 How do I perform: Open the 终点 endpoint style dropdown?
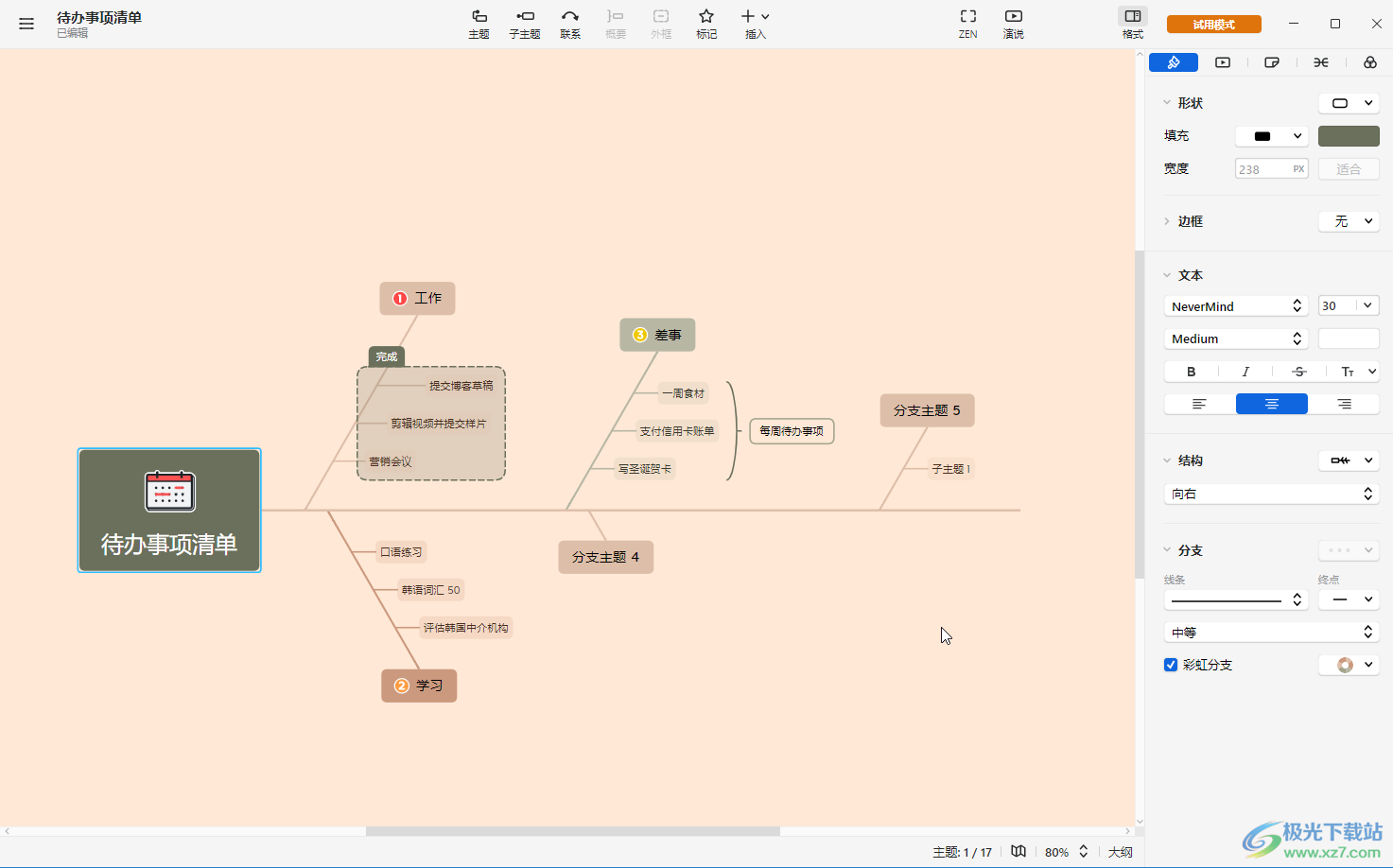(1349, 599)
